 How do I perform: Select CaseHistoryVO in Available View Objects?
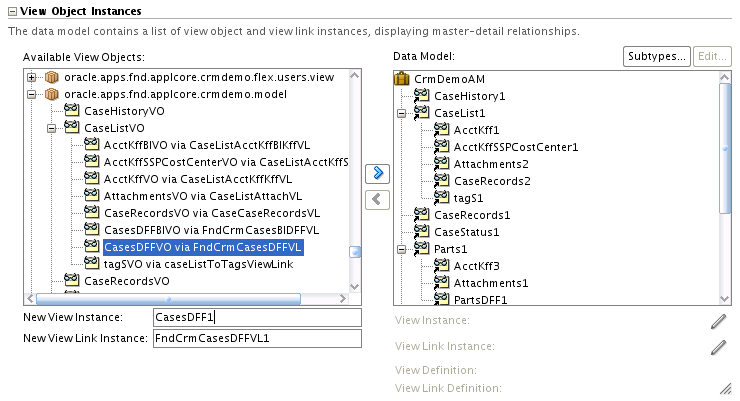point(124,111)
